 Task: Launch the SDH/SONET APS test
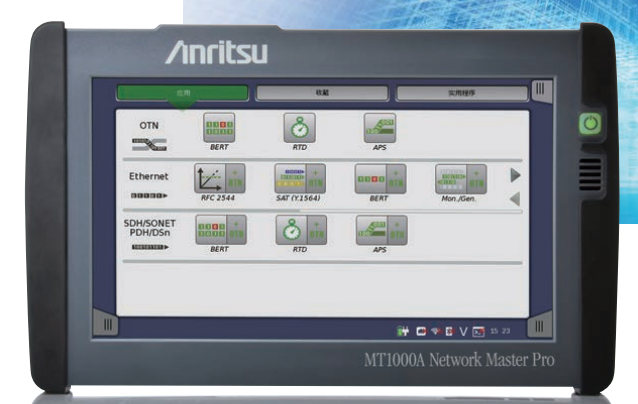(379, 231)
